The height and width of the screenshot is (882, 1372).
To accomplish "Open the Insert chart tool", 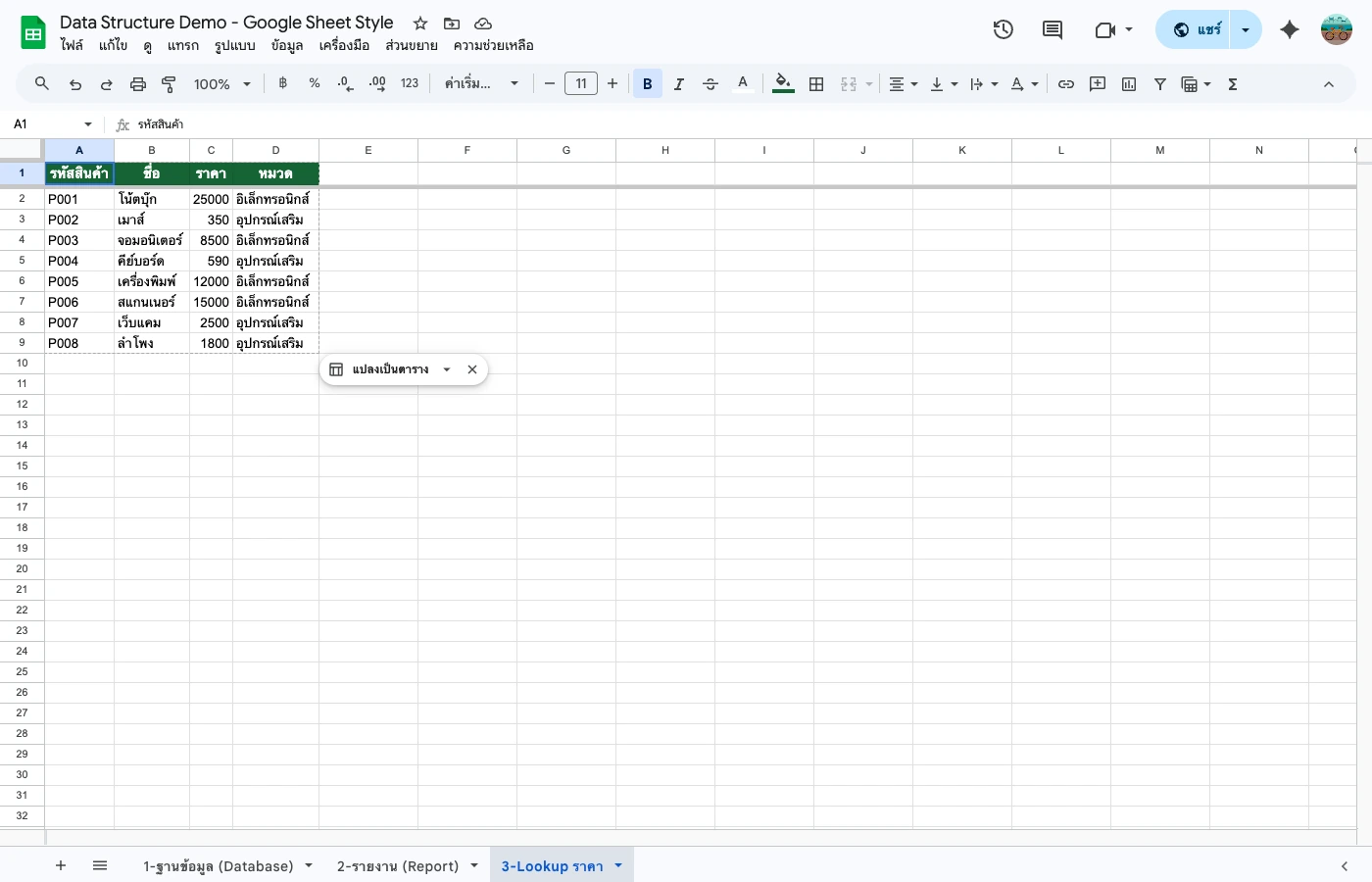I will click(1128, 83).
